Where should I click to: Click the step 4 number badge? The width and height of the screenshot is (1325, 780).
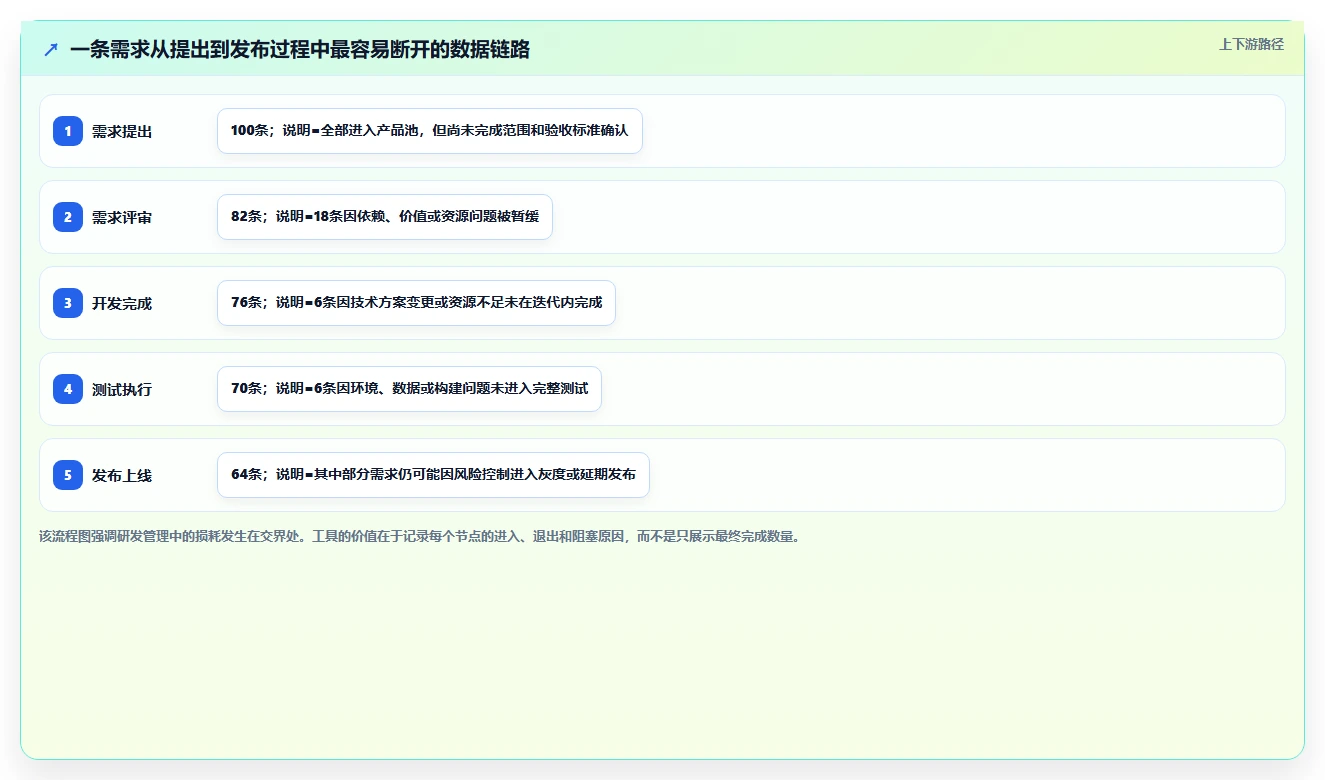point(68,389)
